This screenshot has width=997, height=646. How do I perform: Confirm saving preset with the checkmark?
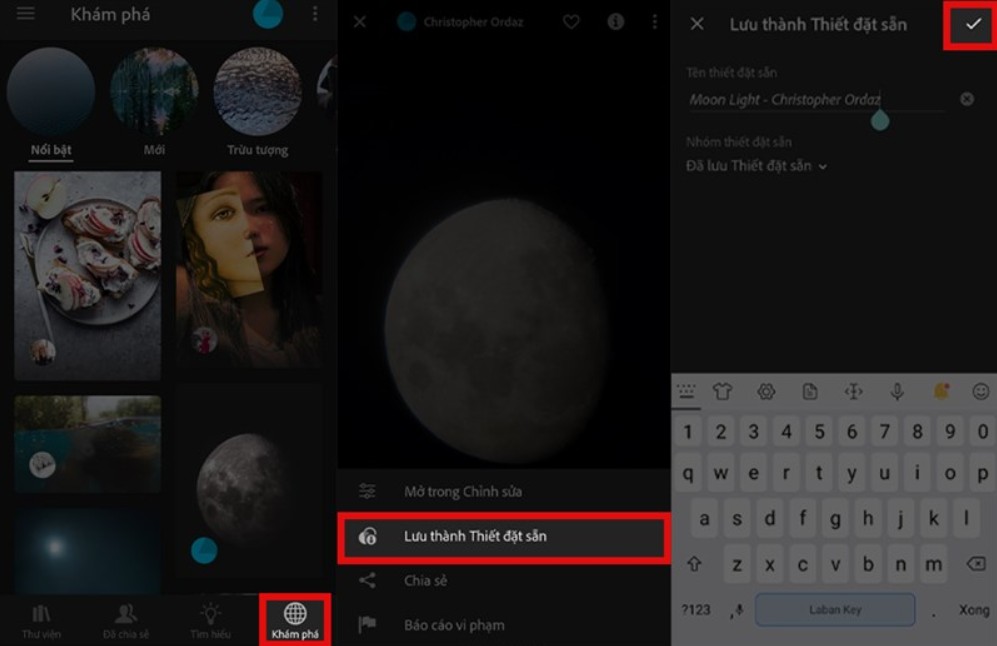point(972,24)
